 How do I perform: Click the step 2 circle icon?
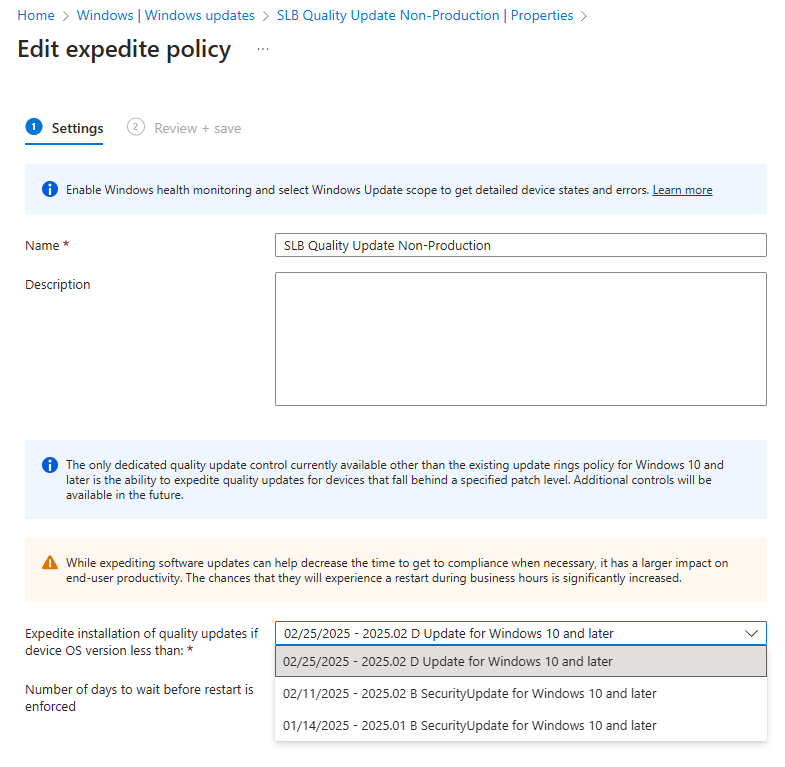(136, 127)
